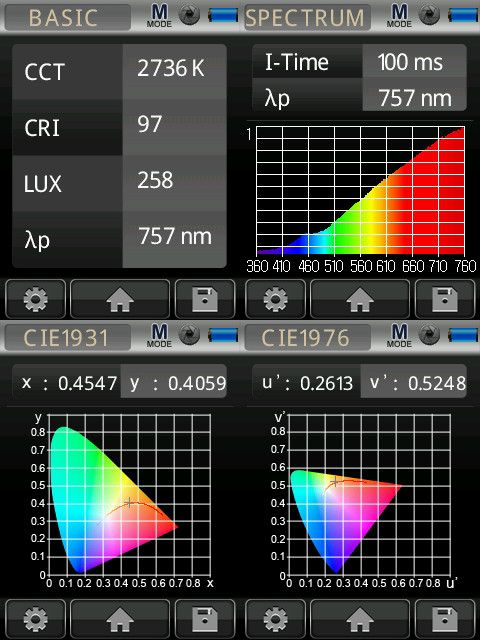This screenshot has width=480, height=640.
Task: Tap the crosshair on CIE1931 diagram
Action: pyautogui.click(x=130, y=502)
